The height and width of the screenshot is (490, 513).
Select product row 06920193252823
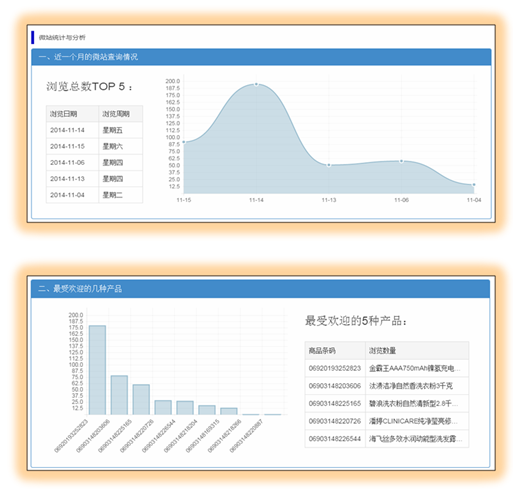point(387,368)
